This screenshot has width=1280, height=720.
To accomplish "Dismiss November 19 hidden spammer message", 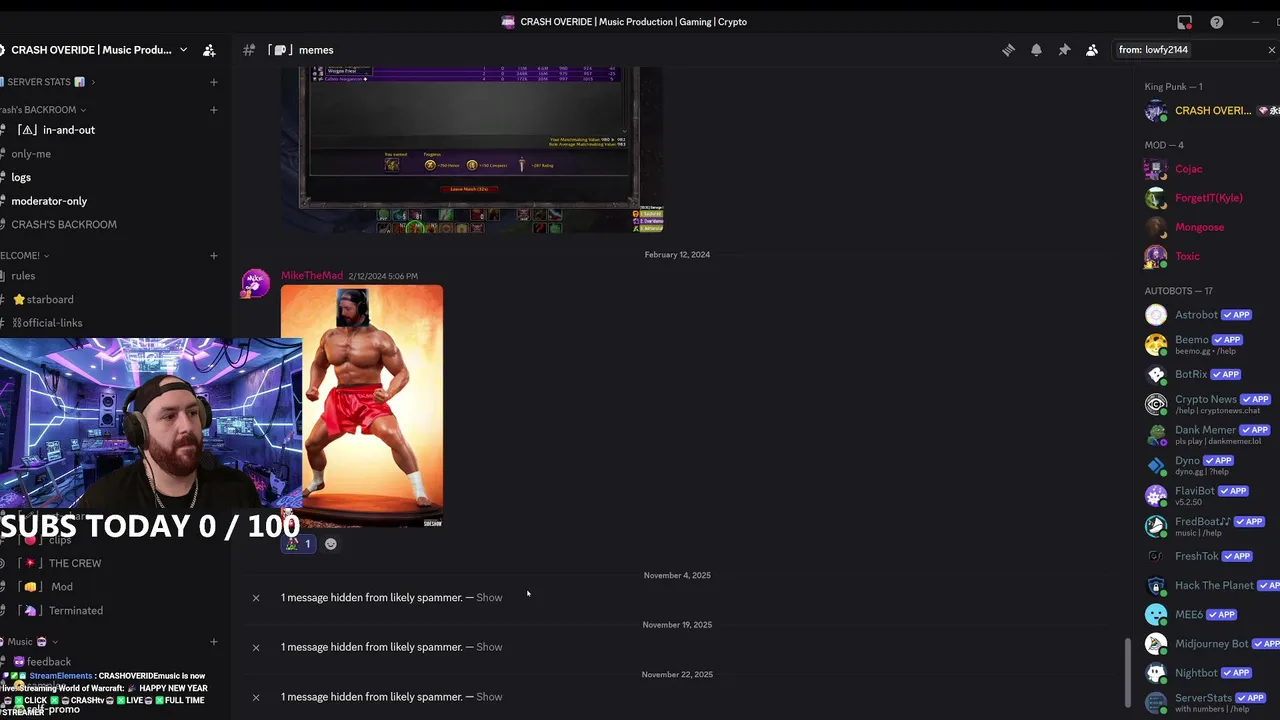I will point(256,648).
